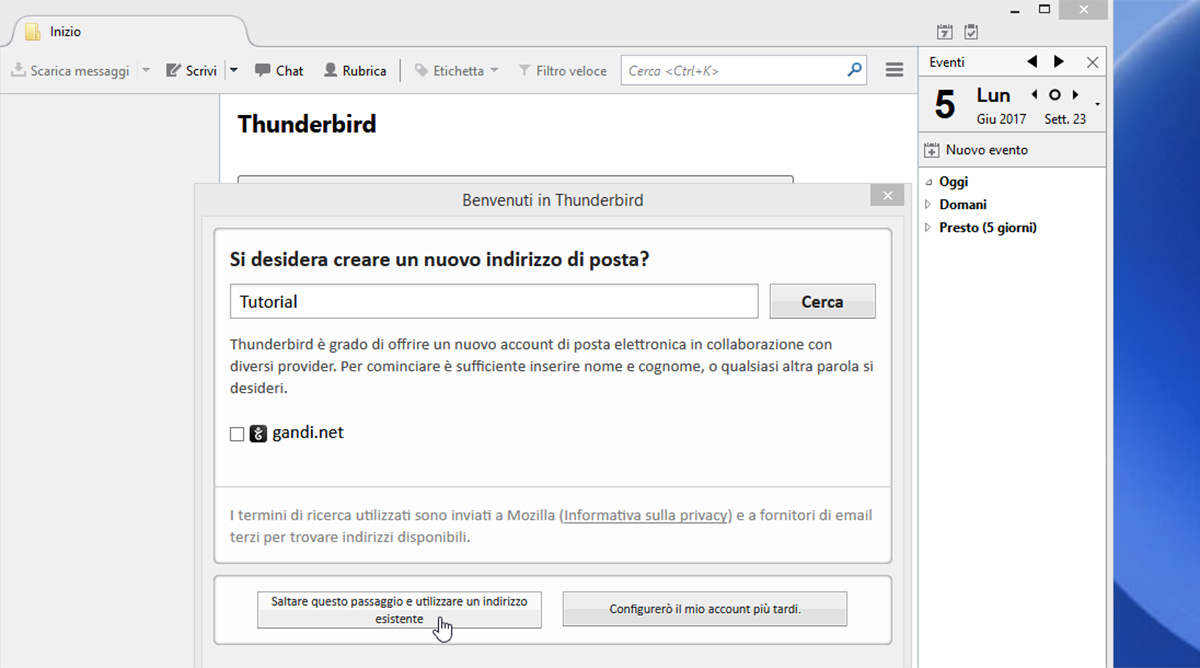The width and height of the screenshot is (1200, 668).
Task: Click Nuovo evento button
Action: (x=976, y=150)
